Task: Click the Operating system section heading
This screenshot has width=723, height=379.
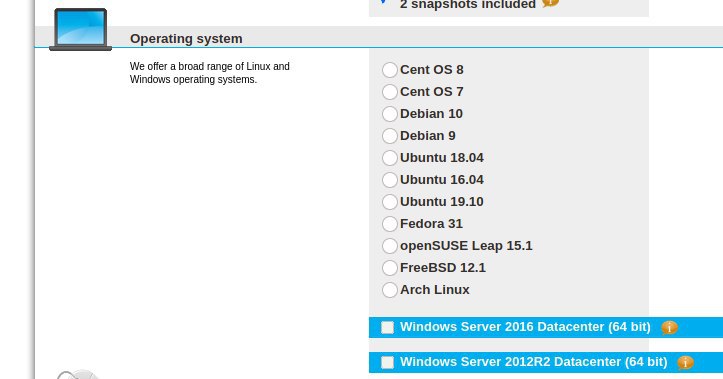Action: tap(186, 39)
